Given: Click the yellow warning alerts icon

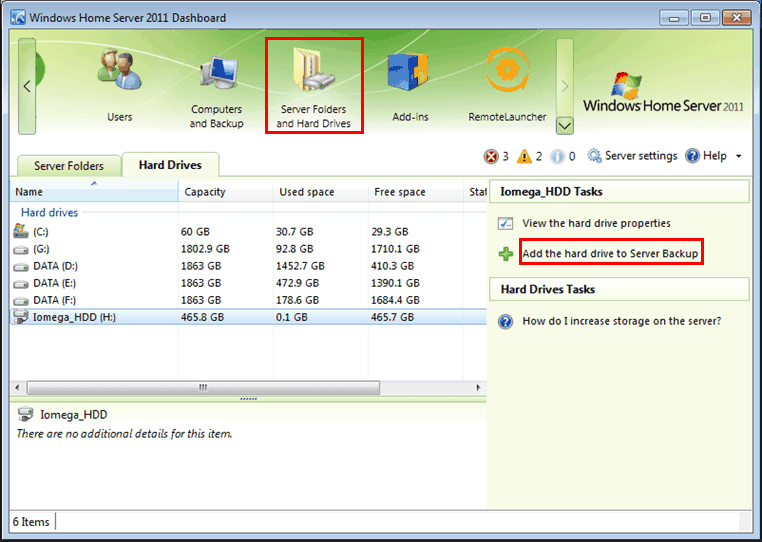Looking at the screenshot, I should [x=524, y=156].
